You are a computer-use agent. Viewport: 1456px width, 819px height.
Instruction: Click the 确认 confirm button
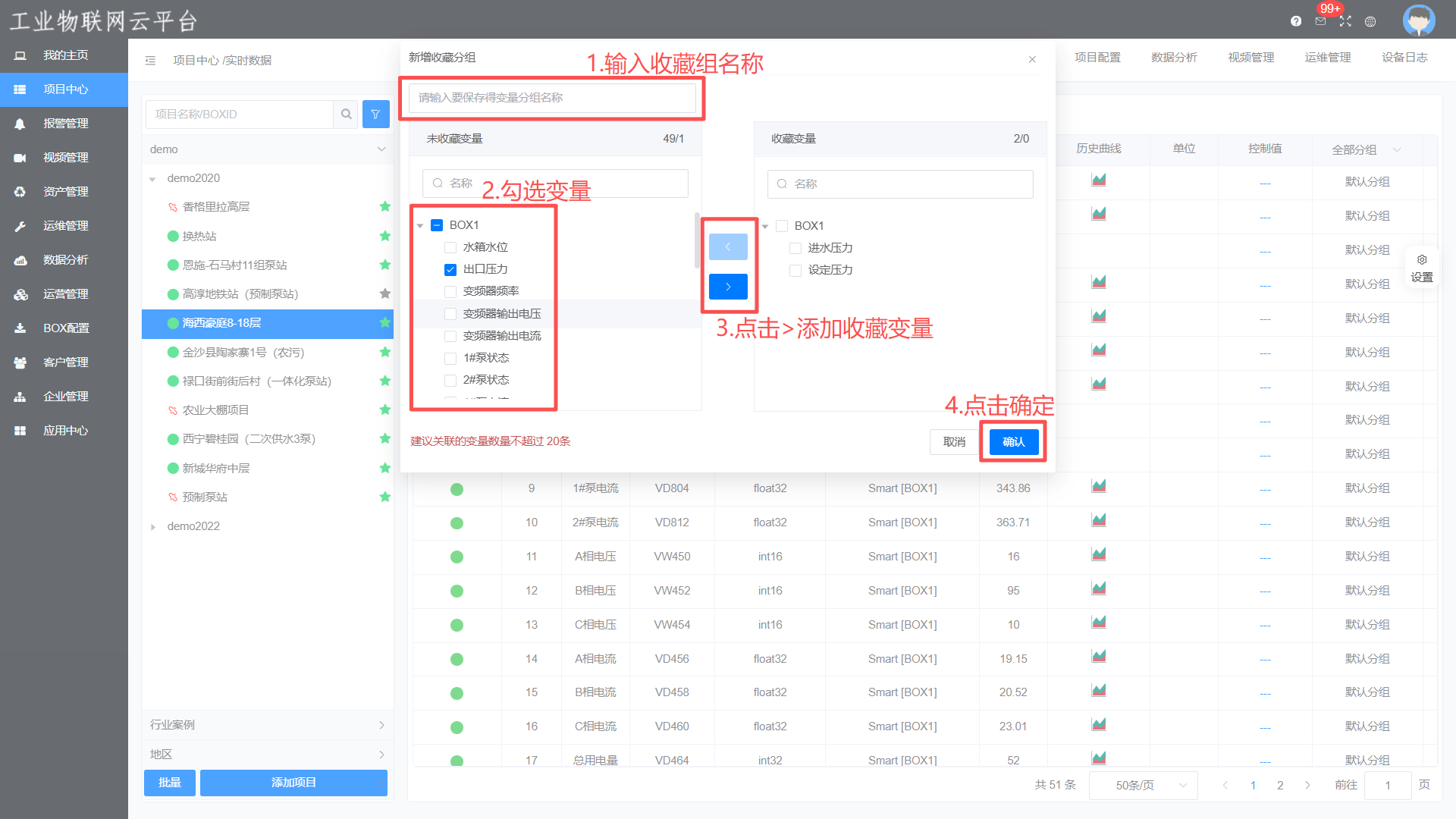[1013, 441]
